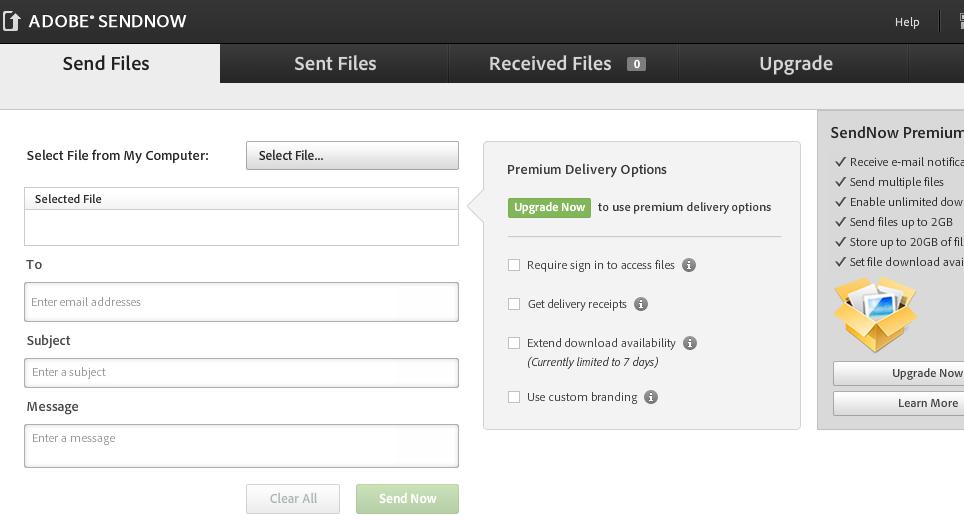
Task: Click 'Send files up to 2GB' feature text
Action: coord(901,222)
